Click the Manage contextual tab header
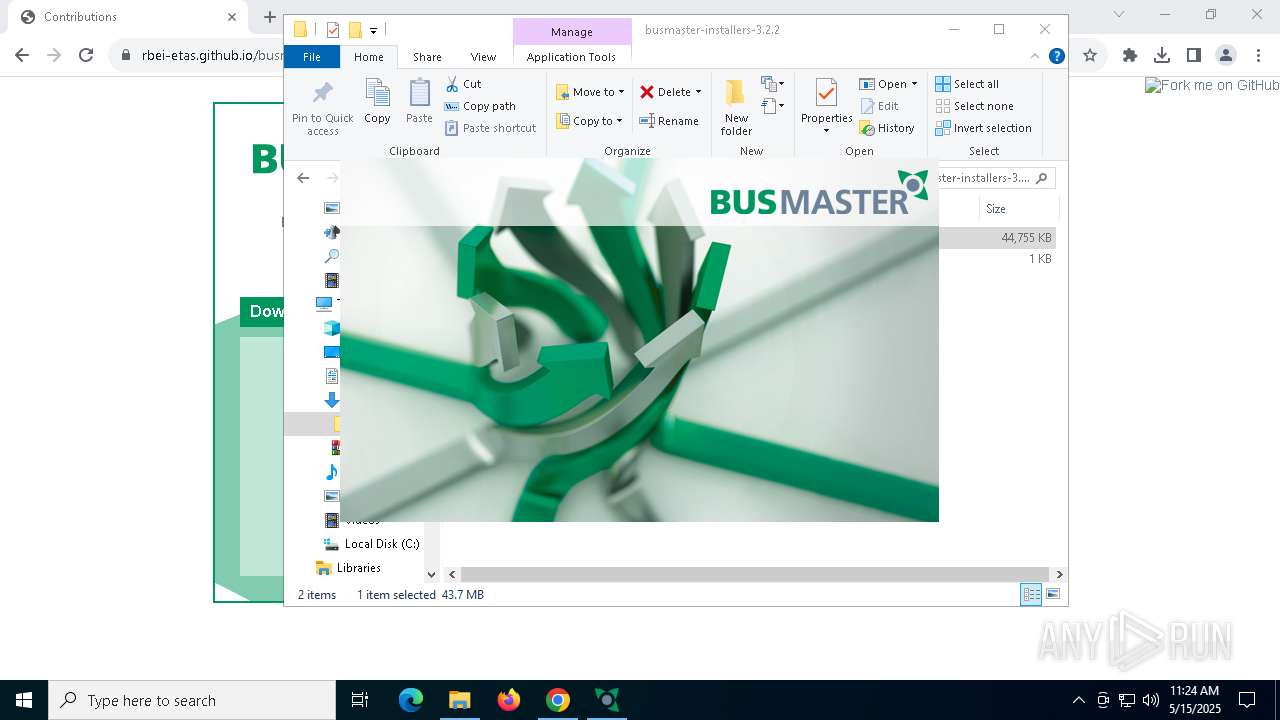Viewport: 1280px width, 720px height. (572, 32)
